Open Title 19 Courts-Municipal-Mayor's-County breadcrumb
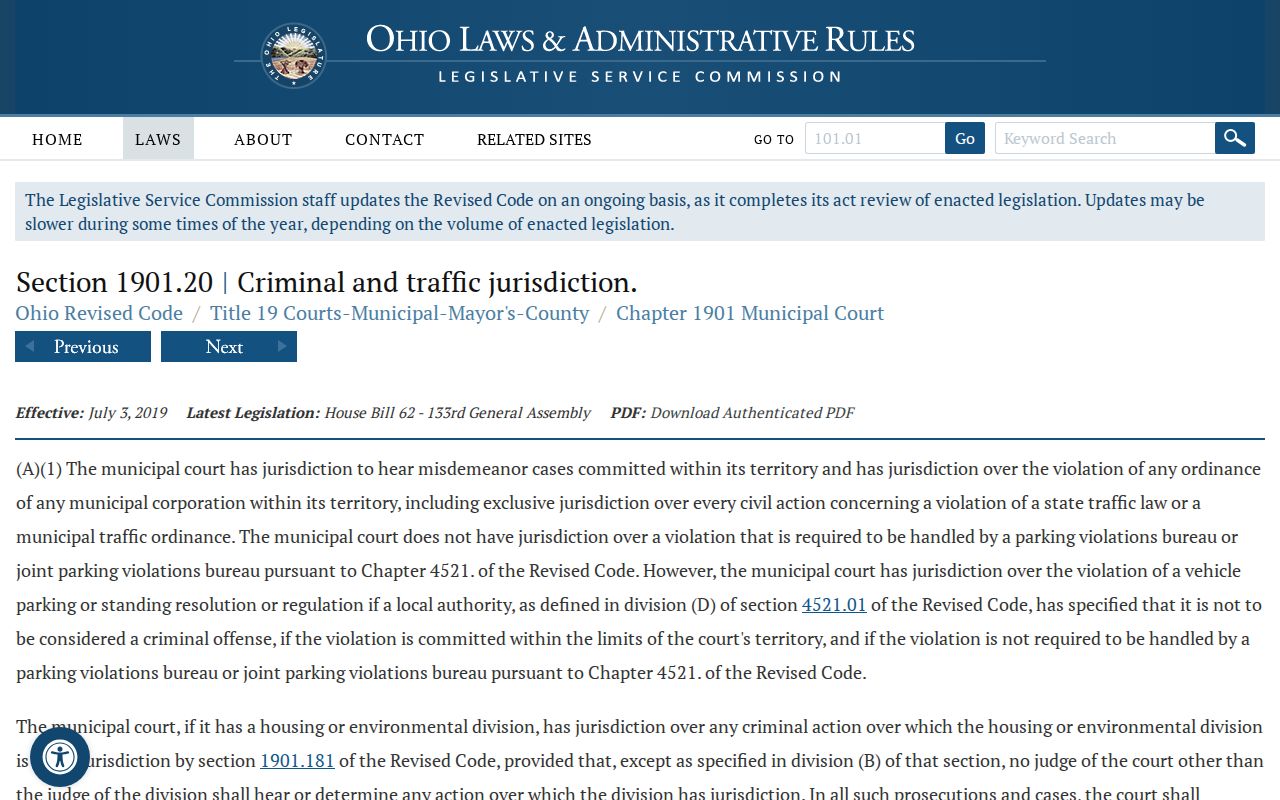The image size is (1280, 800). click(399, 313)
